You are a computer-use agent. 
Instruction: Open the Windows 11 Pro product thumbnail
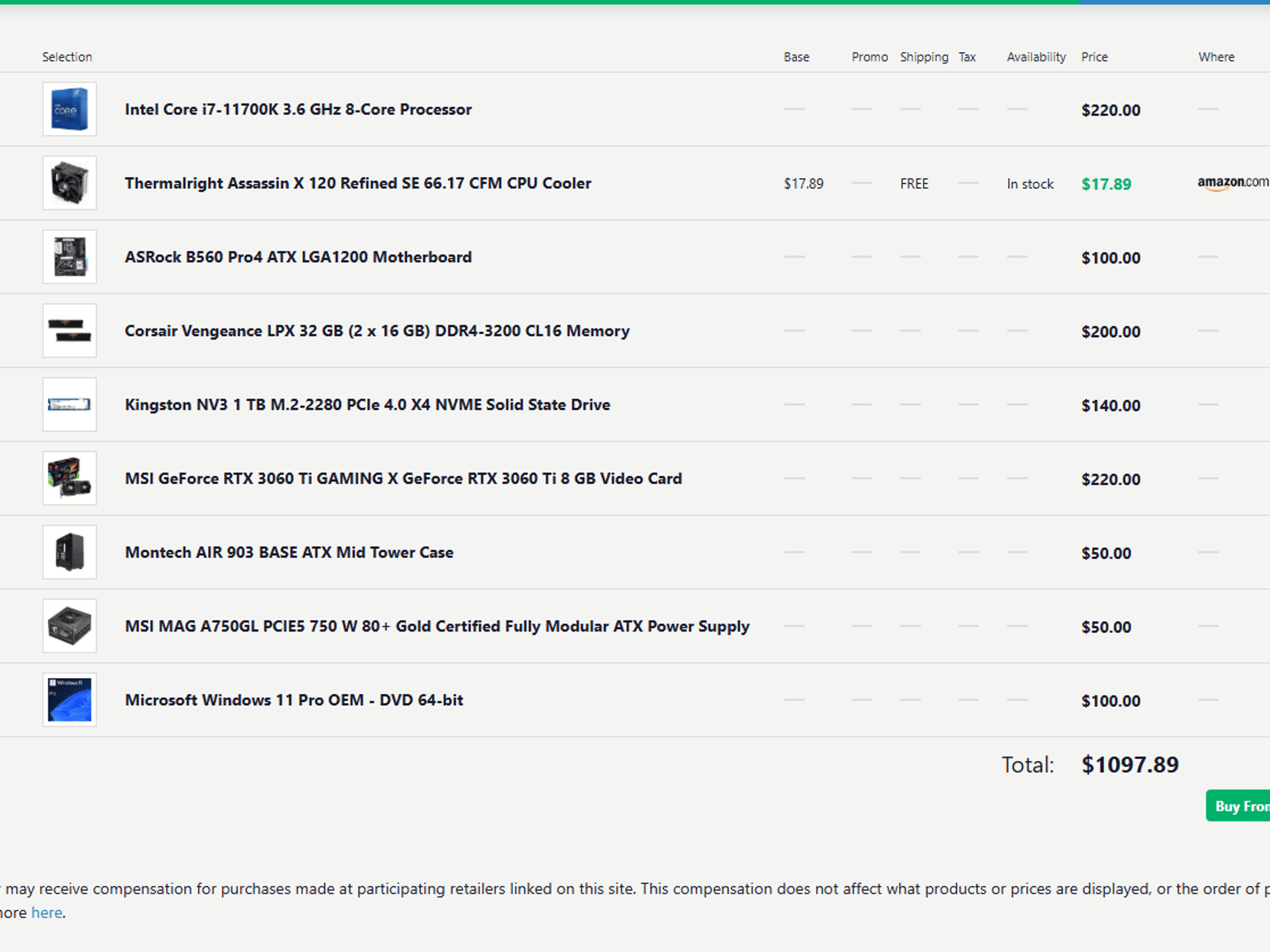69,699
